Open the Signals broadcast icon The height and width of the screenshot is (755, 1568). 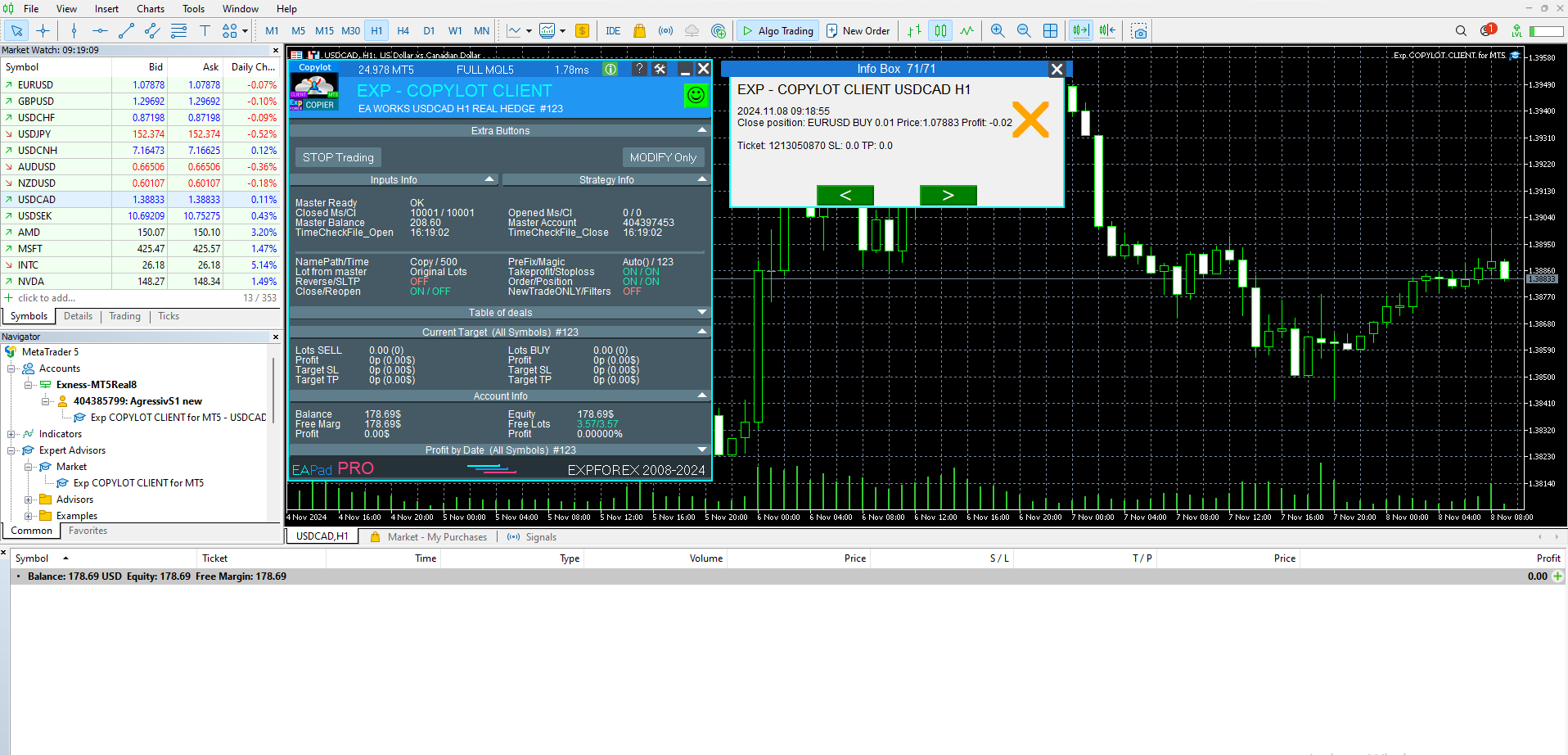coord(666,31)
